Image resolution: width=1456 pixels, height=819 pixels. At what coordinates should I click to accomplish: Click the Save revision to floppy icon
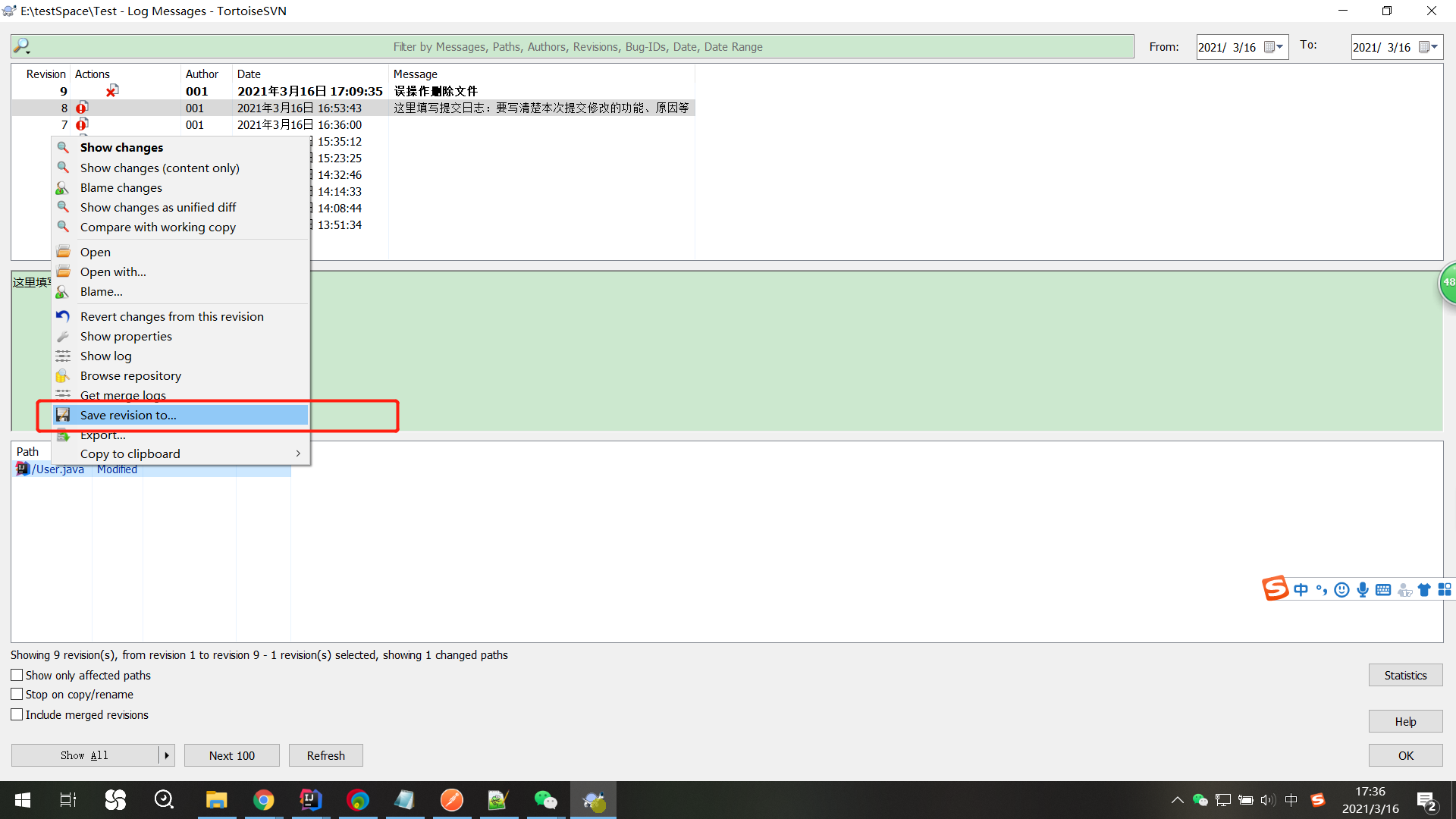(x=63, y=415)
